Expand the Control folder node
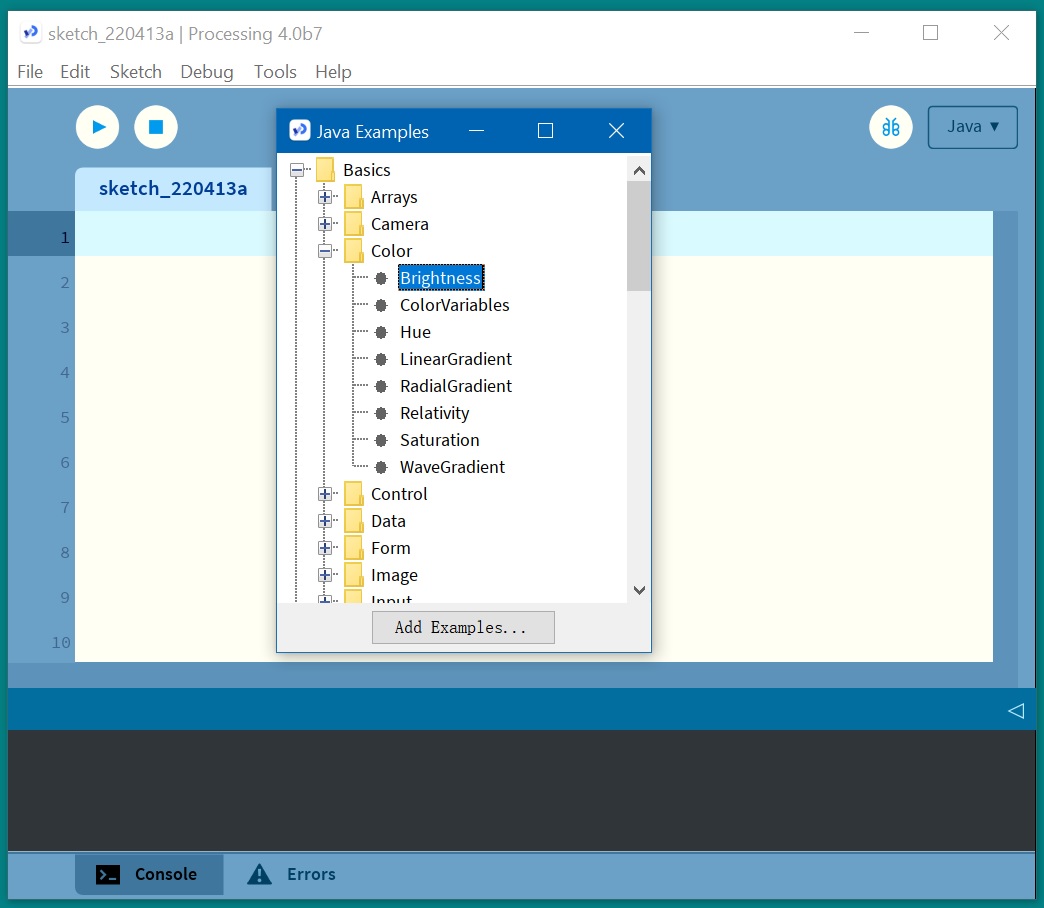The width and height of the screenshot is (1044, 908). [325, 494]
